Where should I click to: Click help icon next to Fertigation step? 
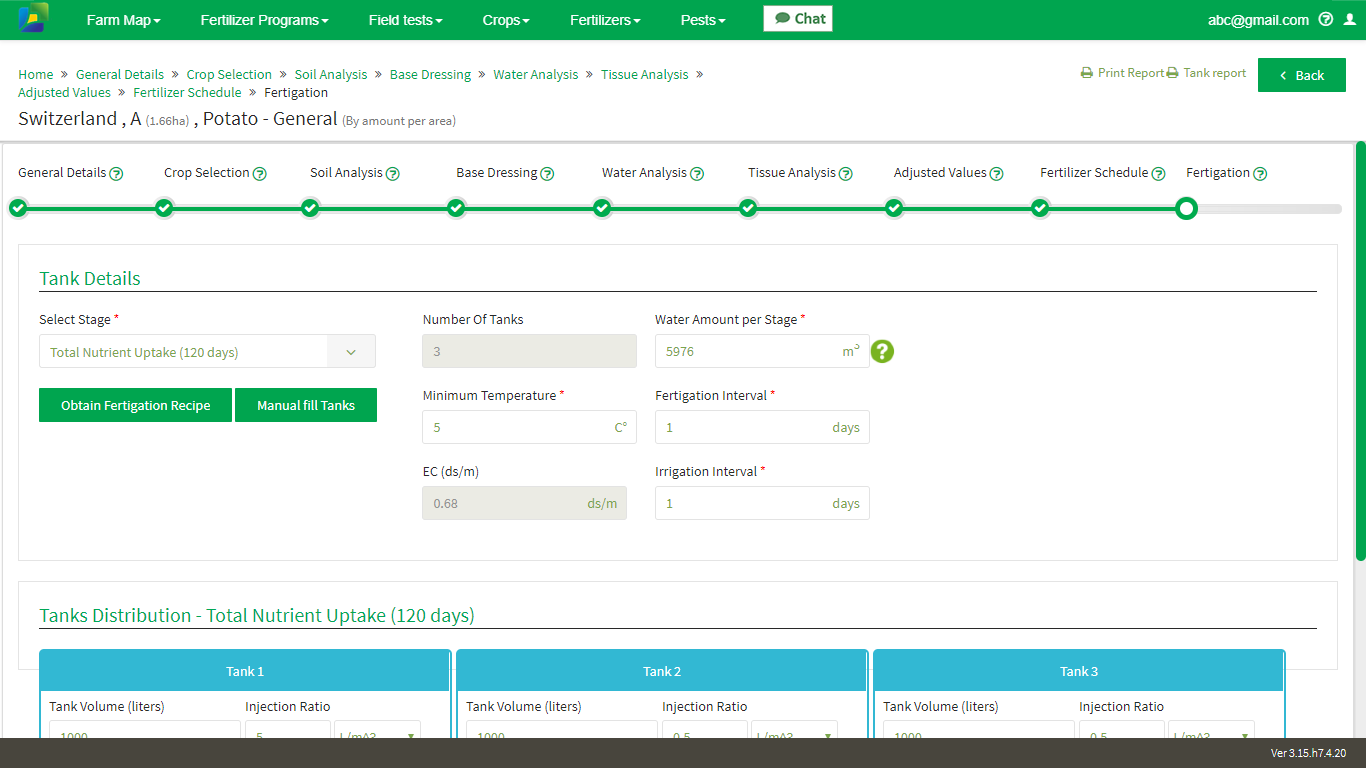1260,173
